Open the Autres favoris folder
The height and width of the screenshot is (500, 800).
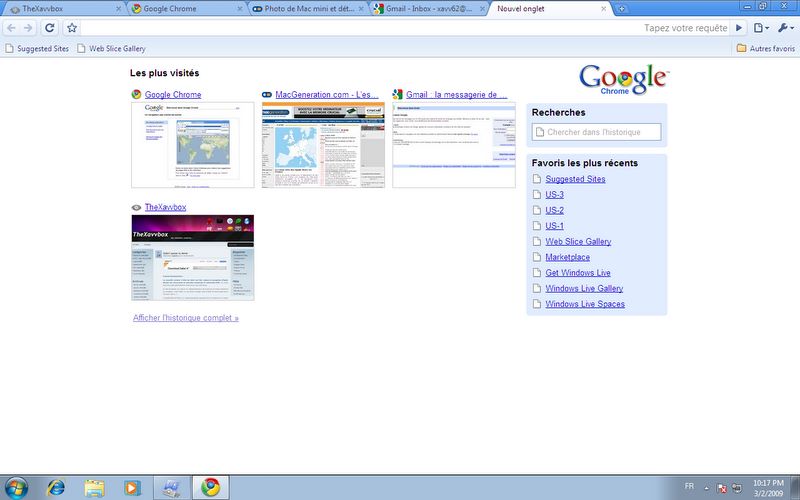(x=766, y=48)
